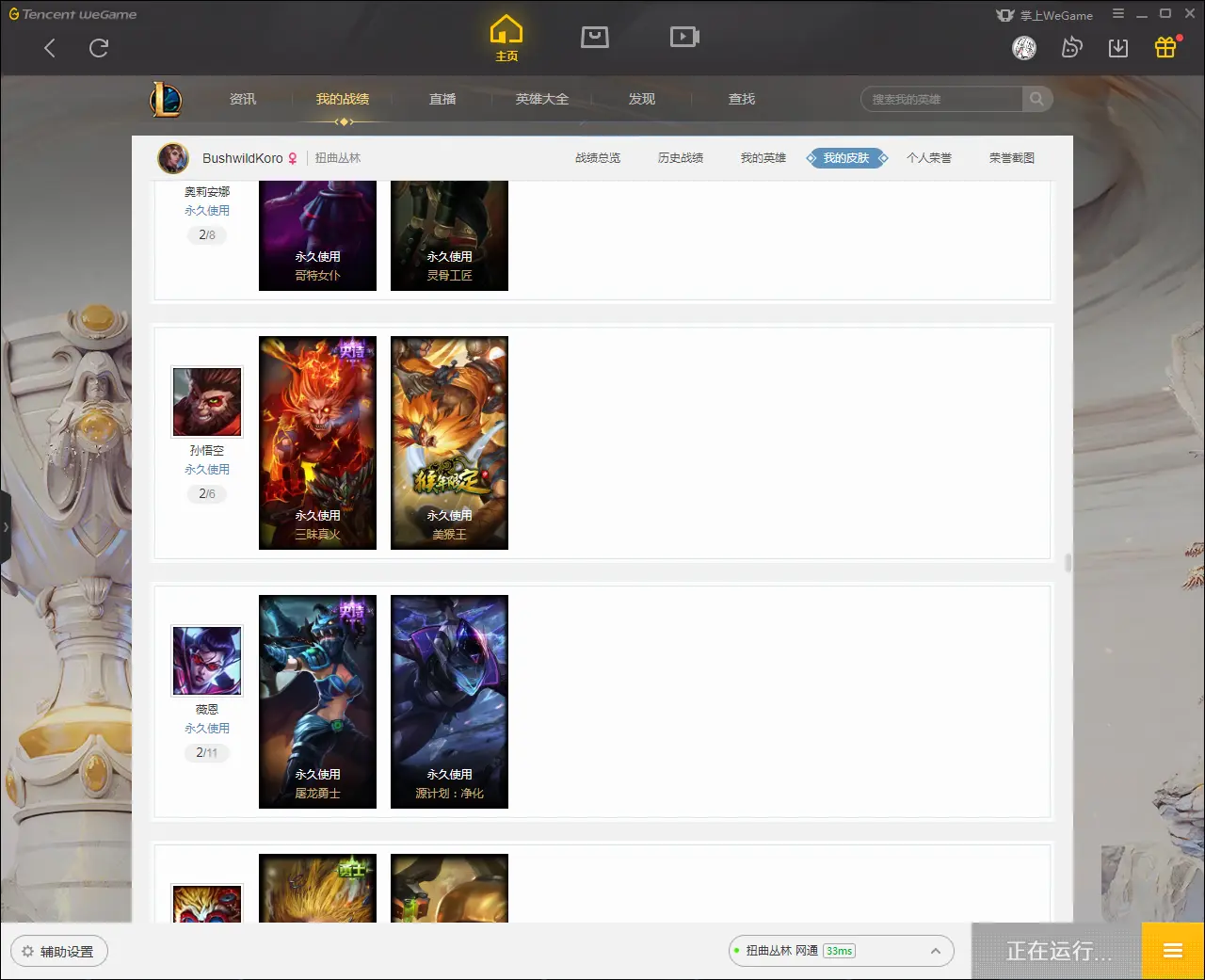Click the 2/8 skin count badge
The height and width of the screenshot is (980, 1205).
tap(207, 234)
